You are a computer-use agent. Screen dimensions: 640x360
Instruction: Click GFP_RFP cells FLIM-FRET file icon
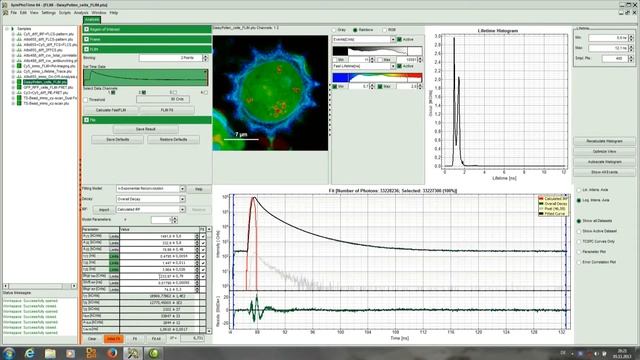tap(19, 87)
